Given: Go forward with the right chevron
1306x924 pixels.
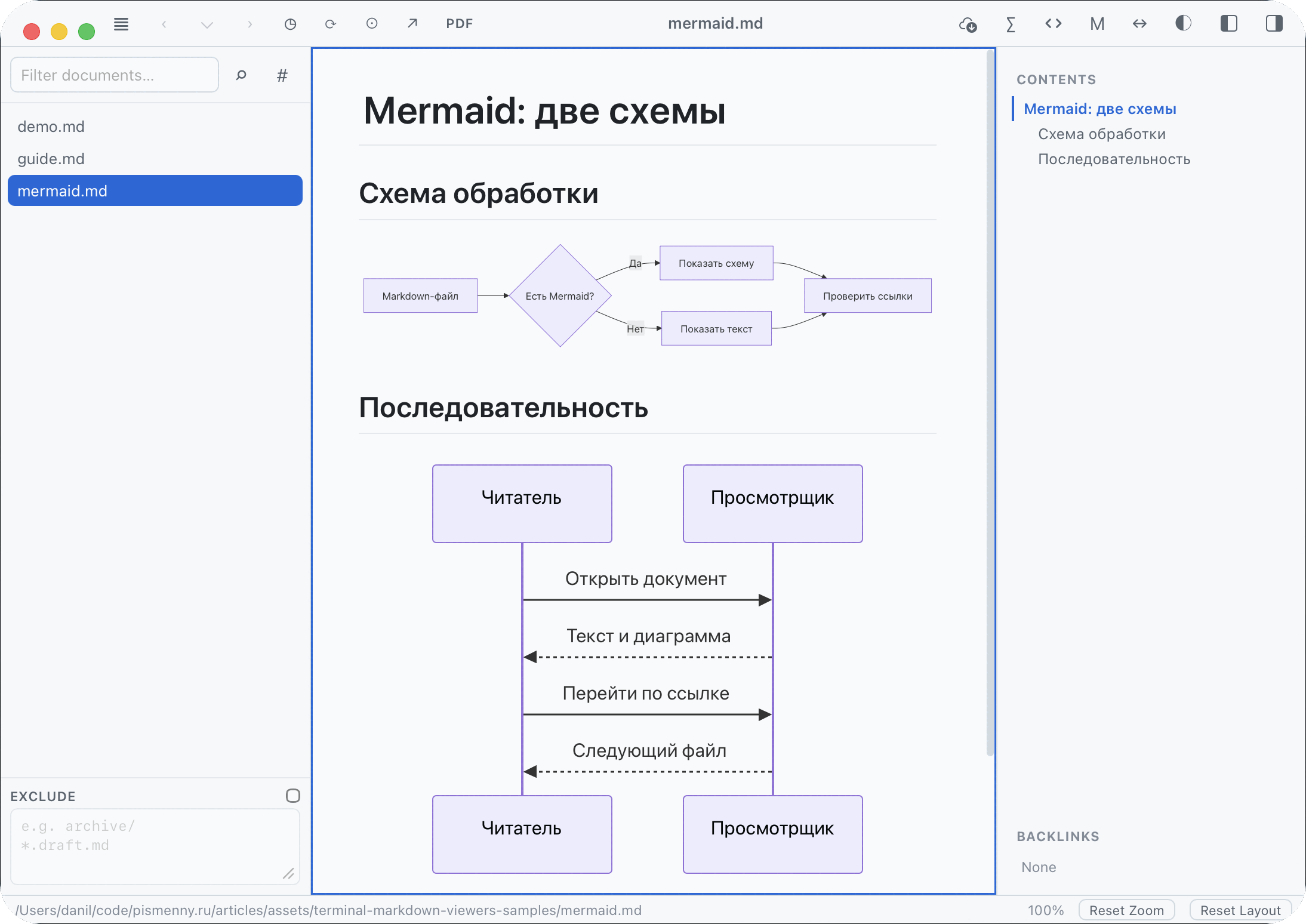Looking at the screenshot, I should coord(250,24).
